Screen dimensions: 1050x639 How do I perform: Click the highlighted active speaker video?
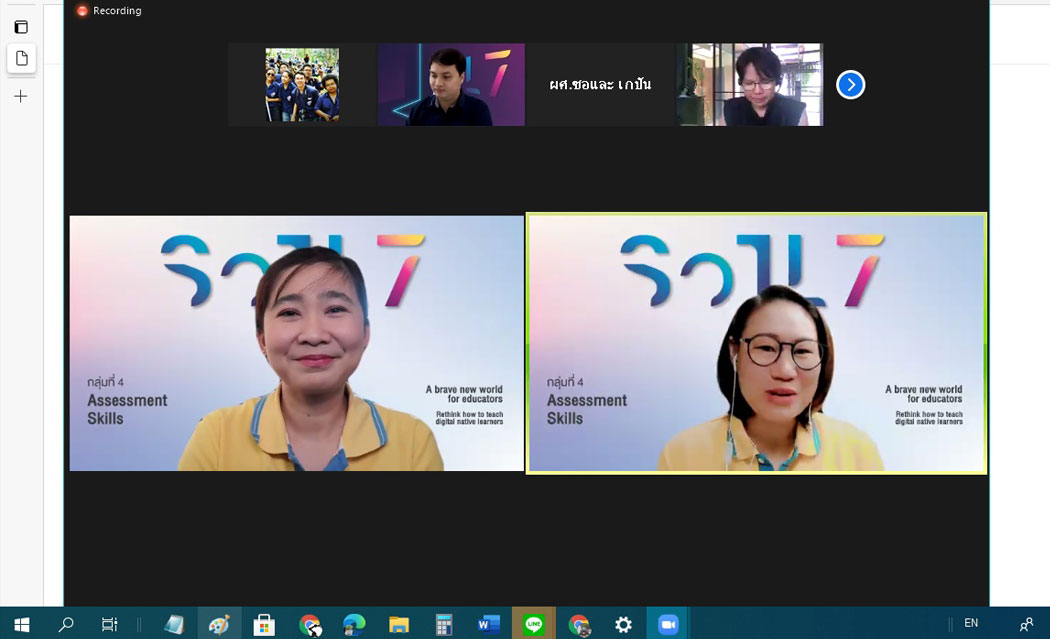(756, 343)
